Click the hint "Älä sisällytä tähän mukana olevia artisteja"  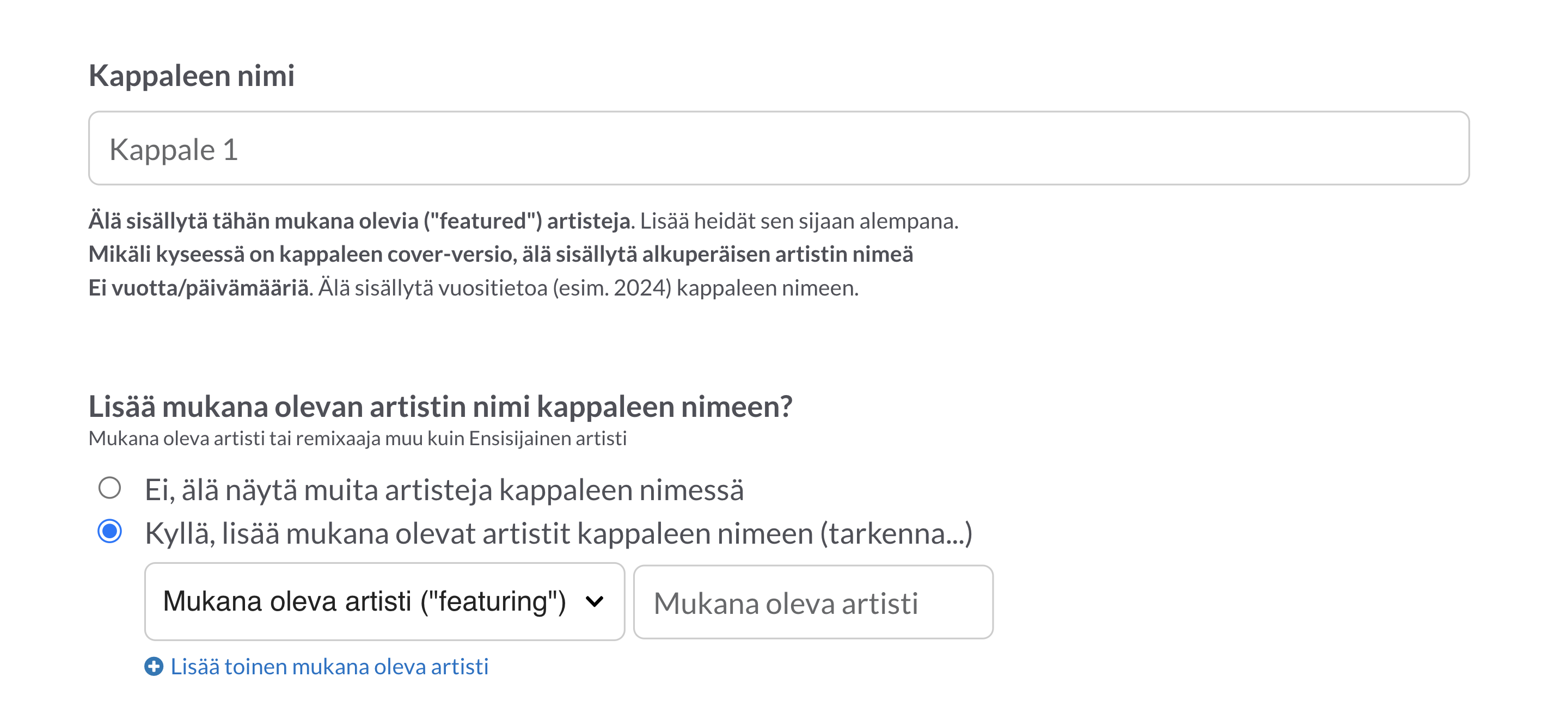point(361,220)
